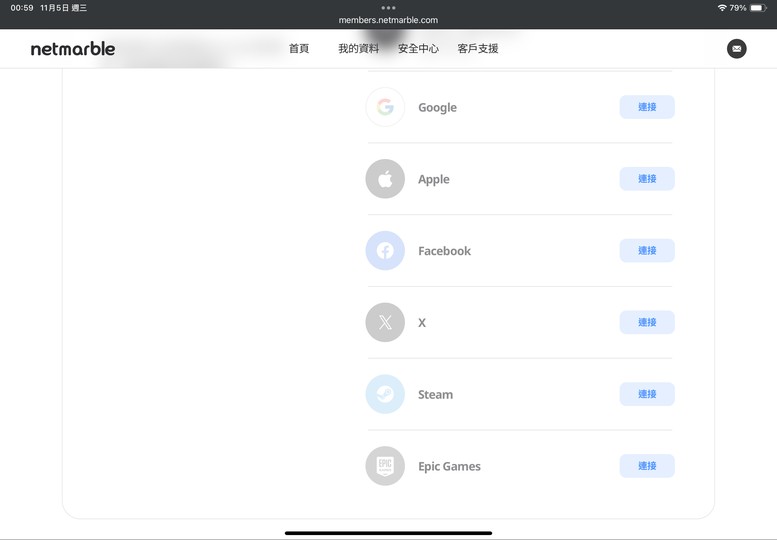Open 我的資料 menu item
Image resolution: width=777 pixels, height=540 pixels.
tap(358, 48)
